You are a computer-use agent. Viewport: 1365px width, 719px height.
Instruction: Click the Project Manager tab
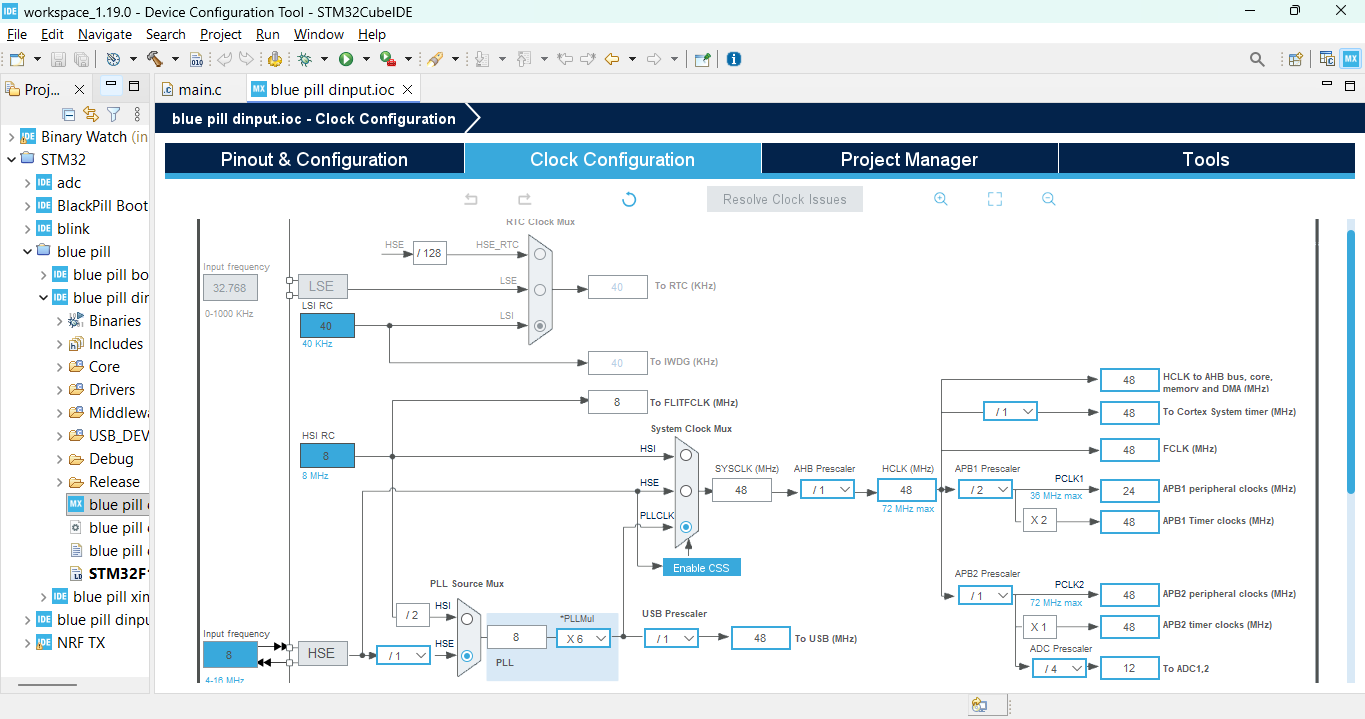909,160
